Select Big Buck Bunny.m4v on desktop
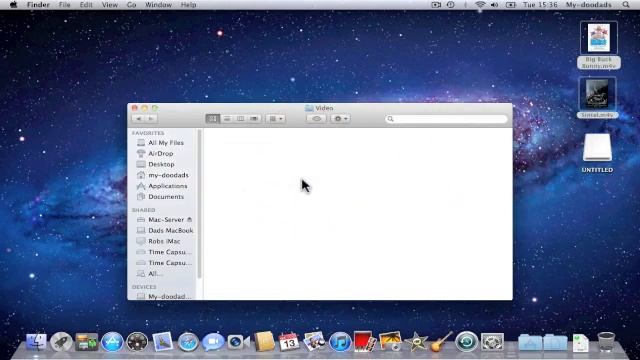Viewport: 640px width, 360px height. coord(598,45)
